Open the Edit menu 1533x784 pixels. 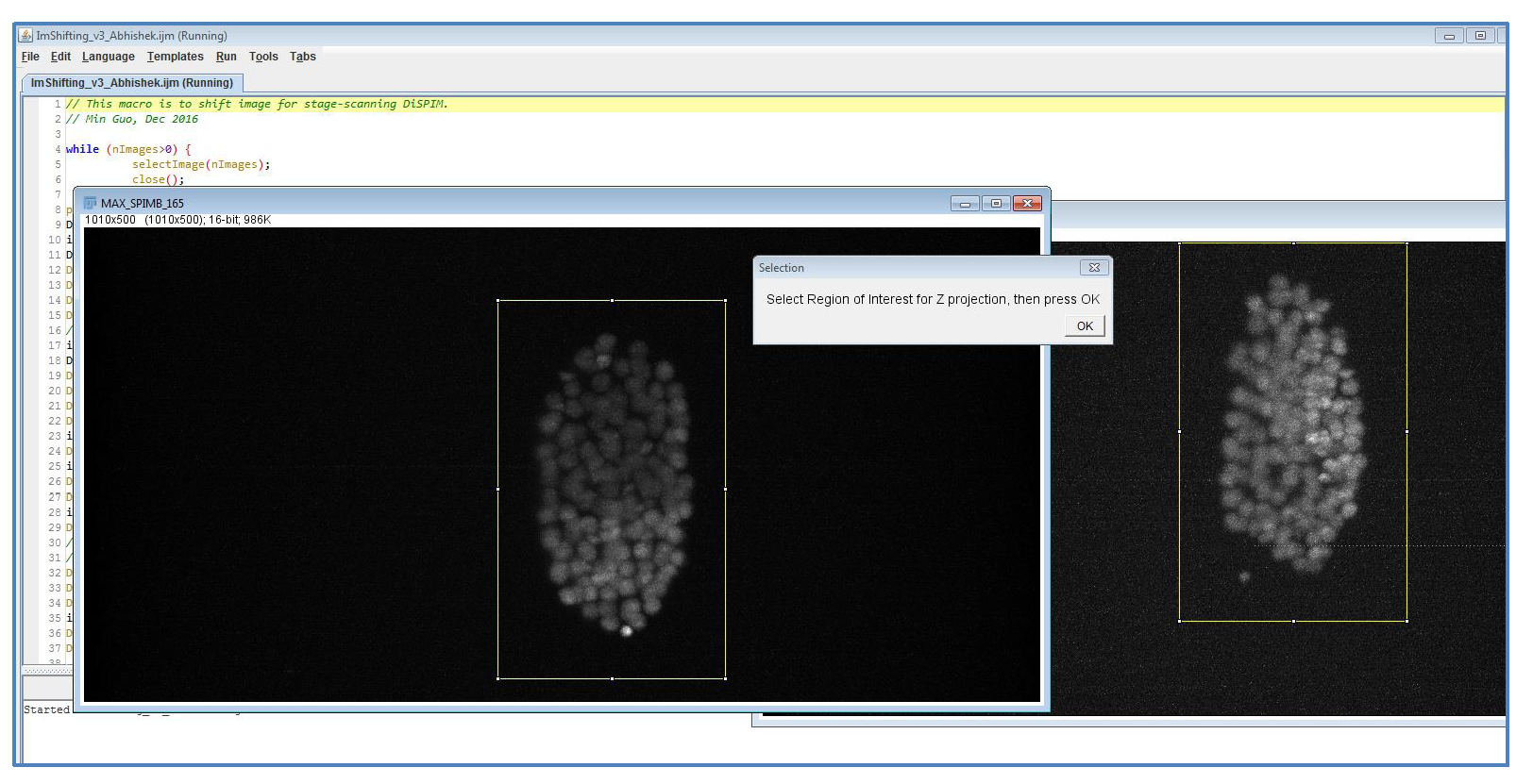click(x=60, y=57)
